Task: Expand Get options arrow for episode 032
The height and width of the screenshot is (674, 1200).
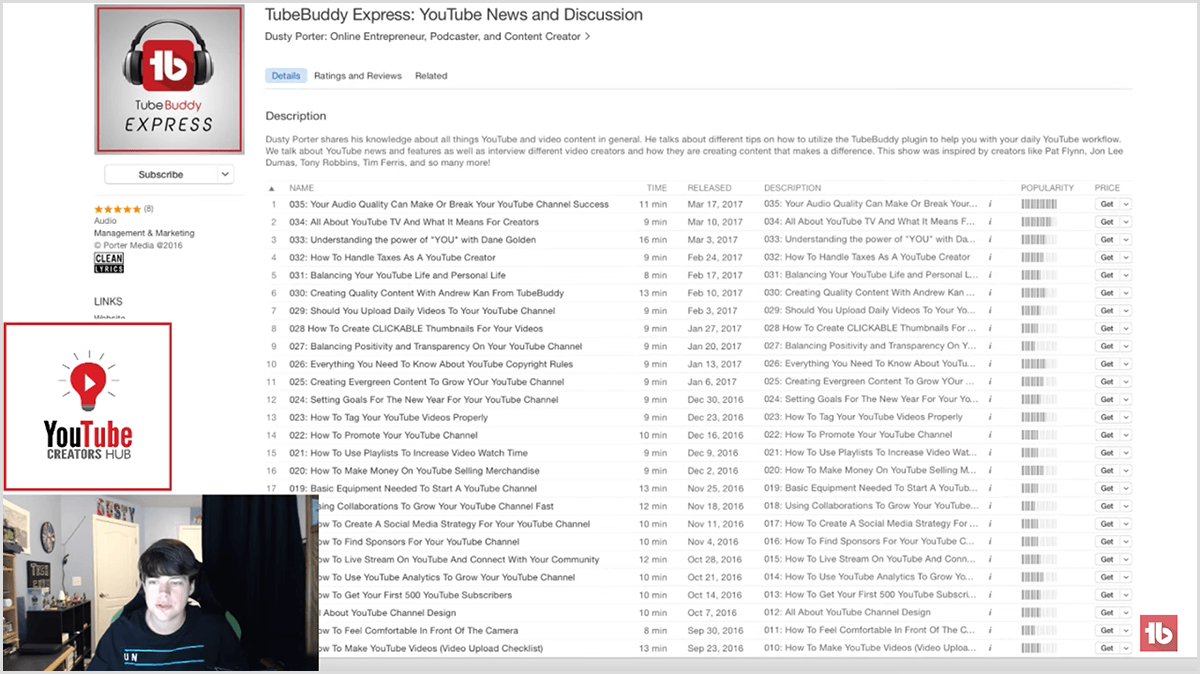Action: 1126,257
